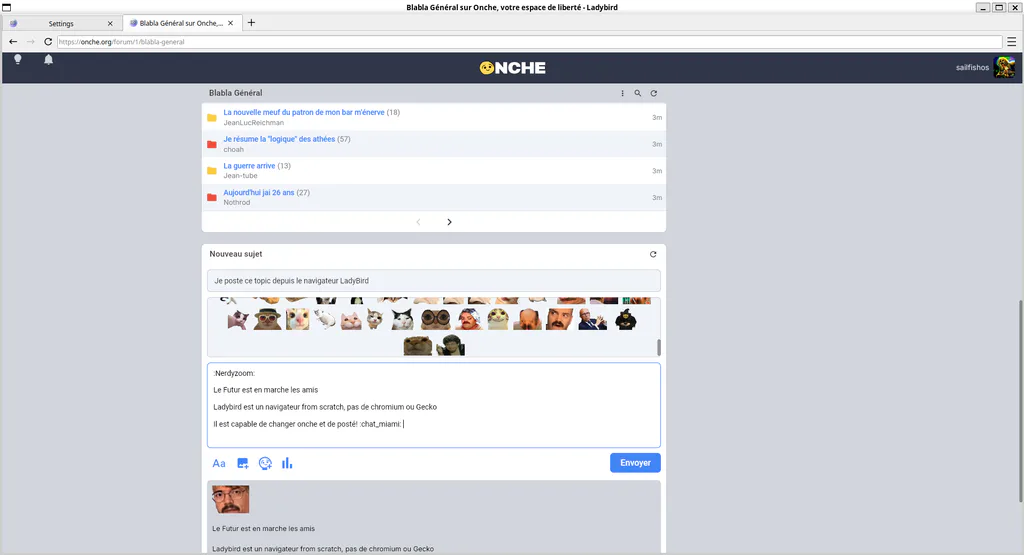
Task: Toggle text formatting Aa tool
Action: click(219, 464)
